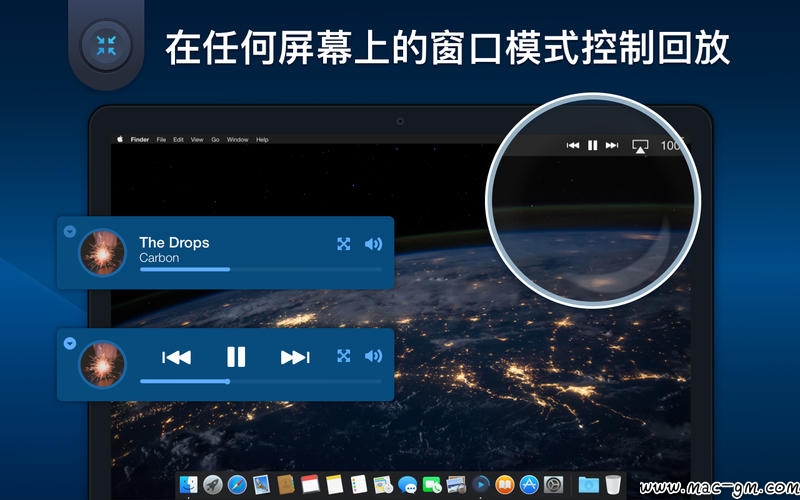
Task: Open FaceTime from the Dock
Action: [432, 484]
